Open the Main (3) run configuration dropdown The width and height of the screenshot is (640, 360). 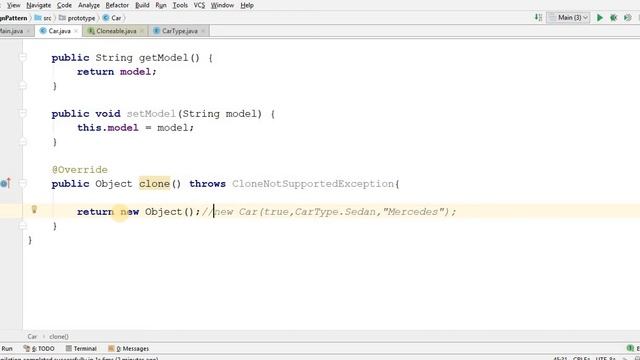pos(569,18)
